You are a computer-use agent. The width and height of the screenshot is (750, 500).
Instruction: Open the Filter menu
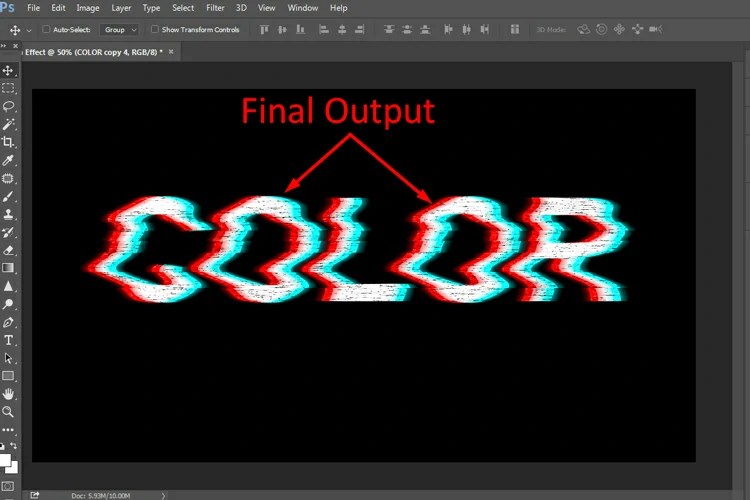click(x=215, y=8)
